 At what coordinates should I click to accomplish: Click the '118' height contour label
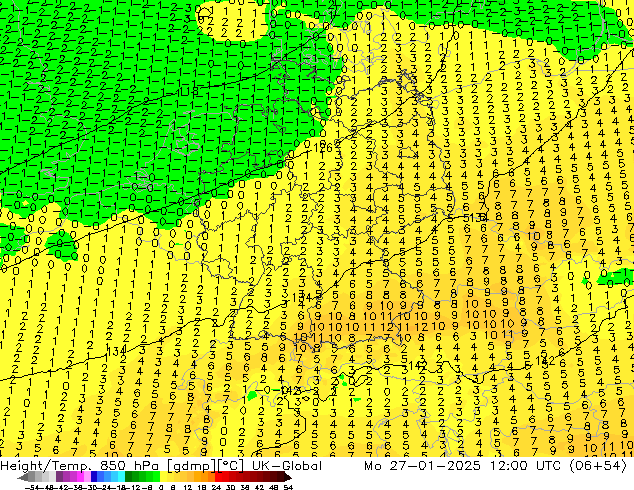189,91
